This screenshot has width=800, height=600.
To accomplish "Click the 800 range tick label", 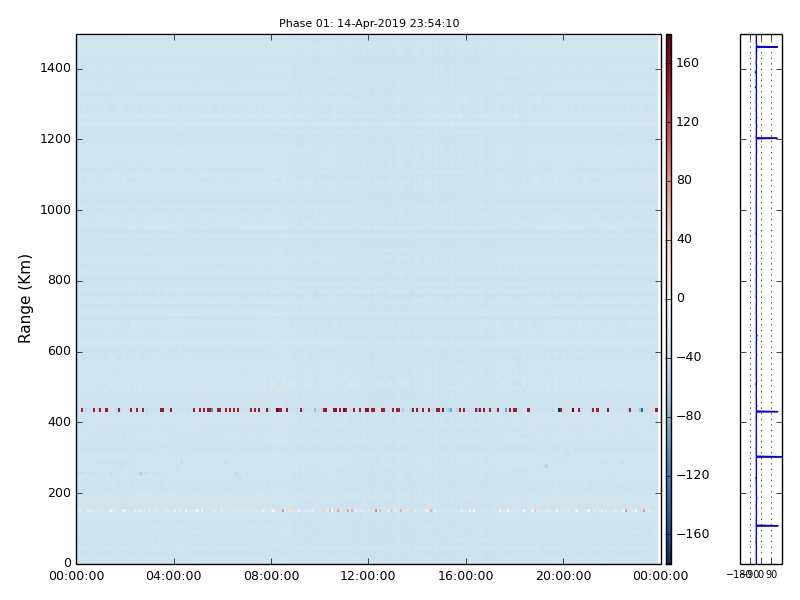I will pos(59,280).
